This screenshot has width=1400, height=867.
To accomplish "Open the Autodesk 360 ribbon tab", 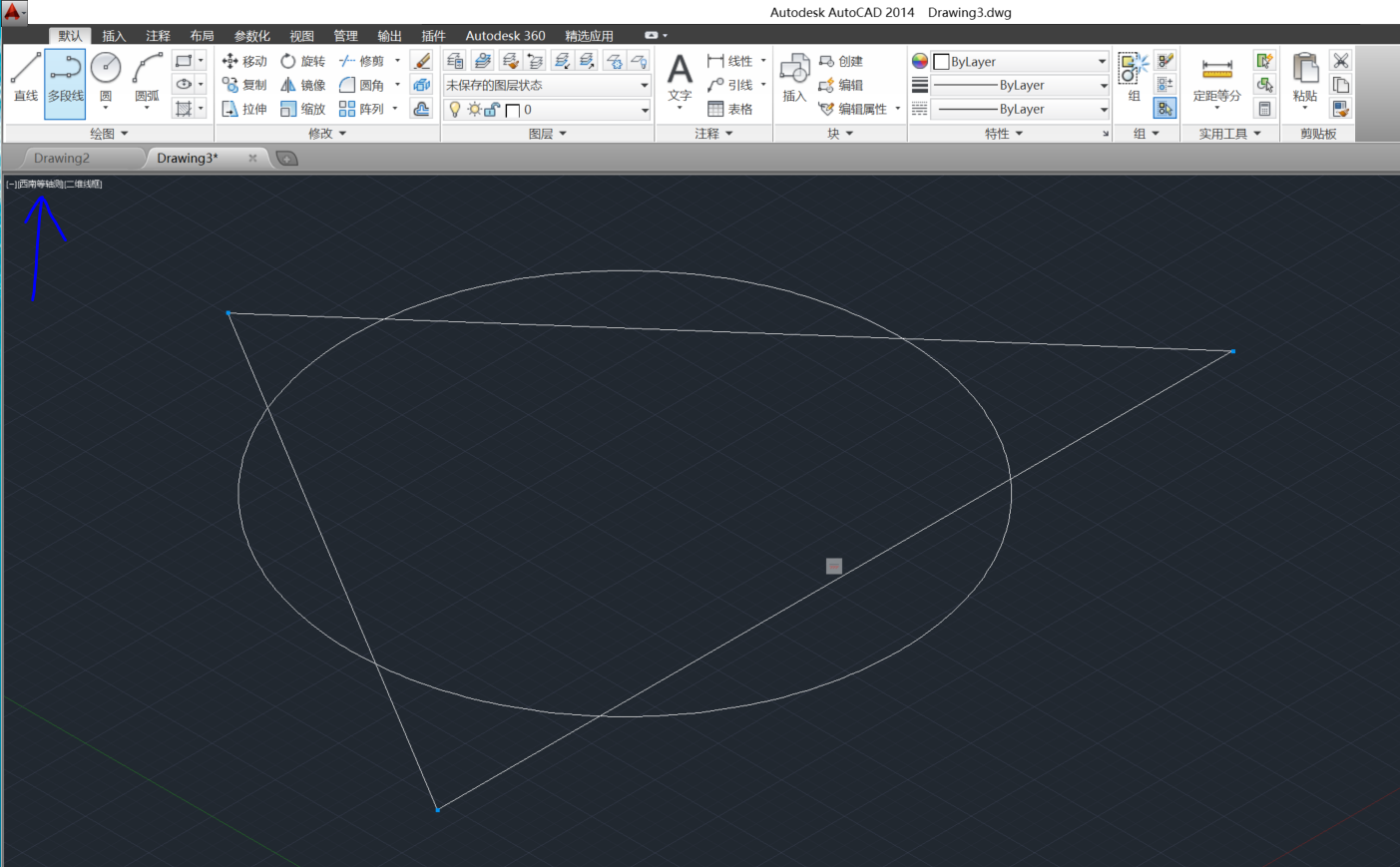I will click(505, 36).
